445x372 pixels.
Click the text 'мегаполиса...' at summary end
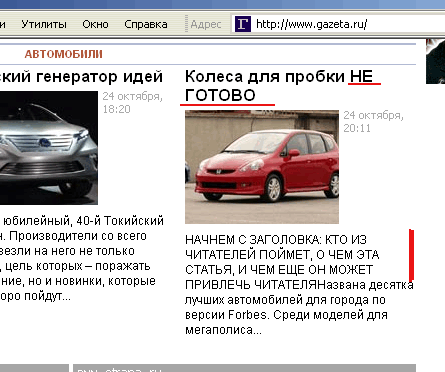[x=223, y=330]
